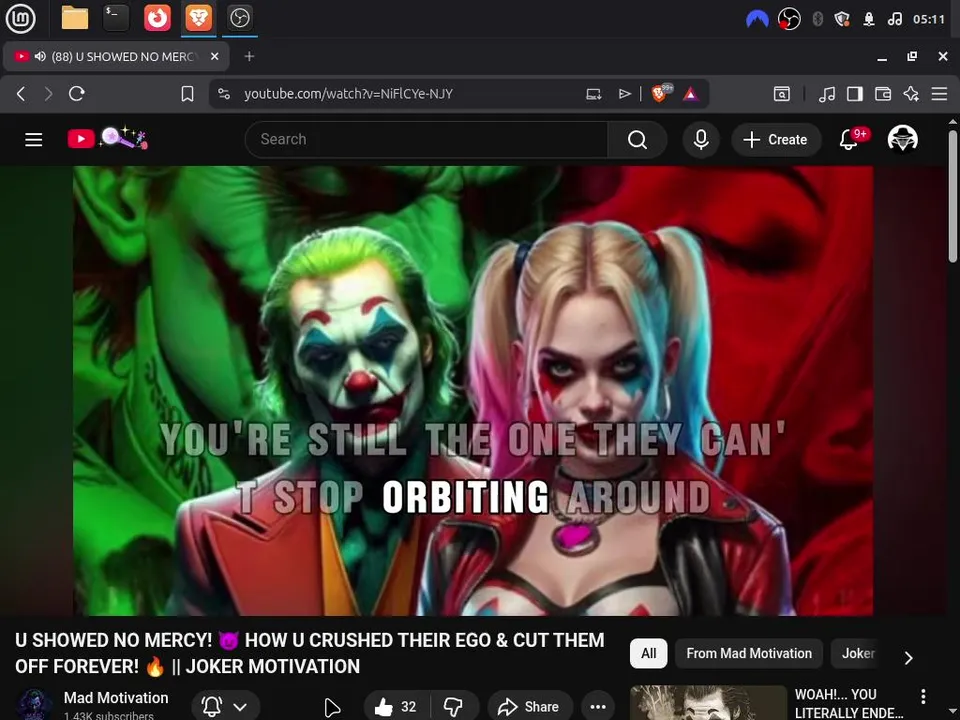960x720 pixels.
Task: Open the subscription notification bell dropdown
Action: point(225,707)
